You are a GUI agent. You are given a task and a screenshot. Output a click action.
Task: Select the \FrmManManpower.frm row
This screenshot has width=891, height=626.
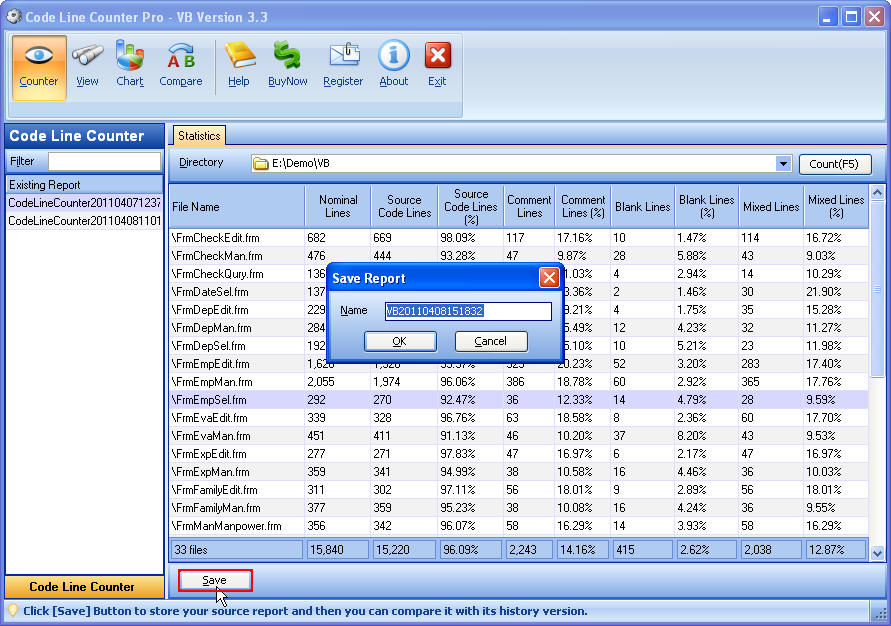(519, 526)
